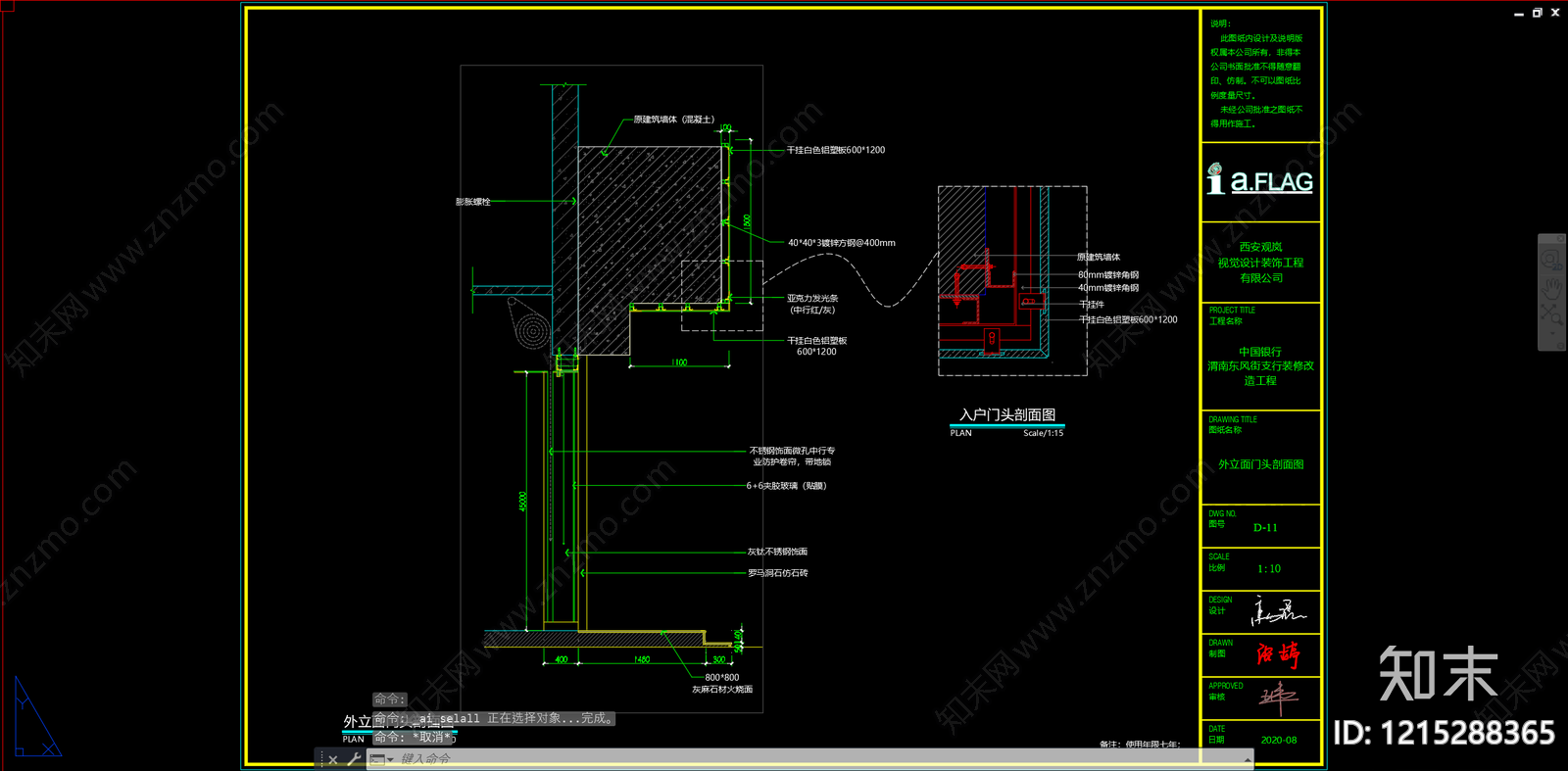
Task: Select the date 2020-08 text
Action: click(1279, 740)
